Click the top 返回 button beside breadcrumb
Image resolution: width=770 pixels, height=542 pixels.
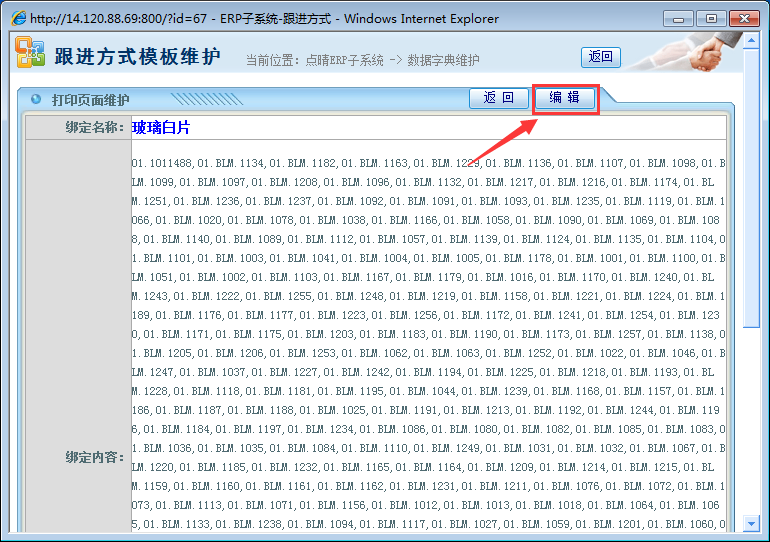pos(600,58)
